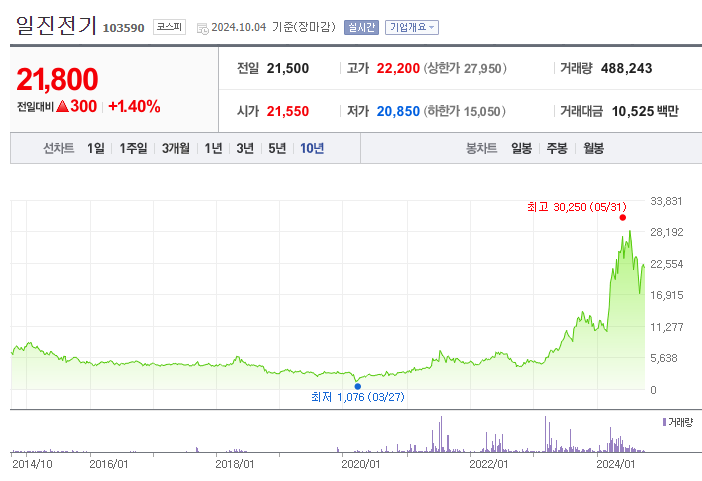Click the 봉차트 label
Viewport: 702px width, 481px height.
click(x=481, y=148)
